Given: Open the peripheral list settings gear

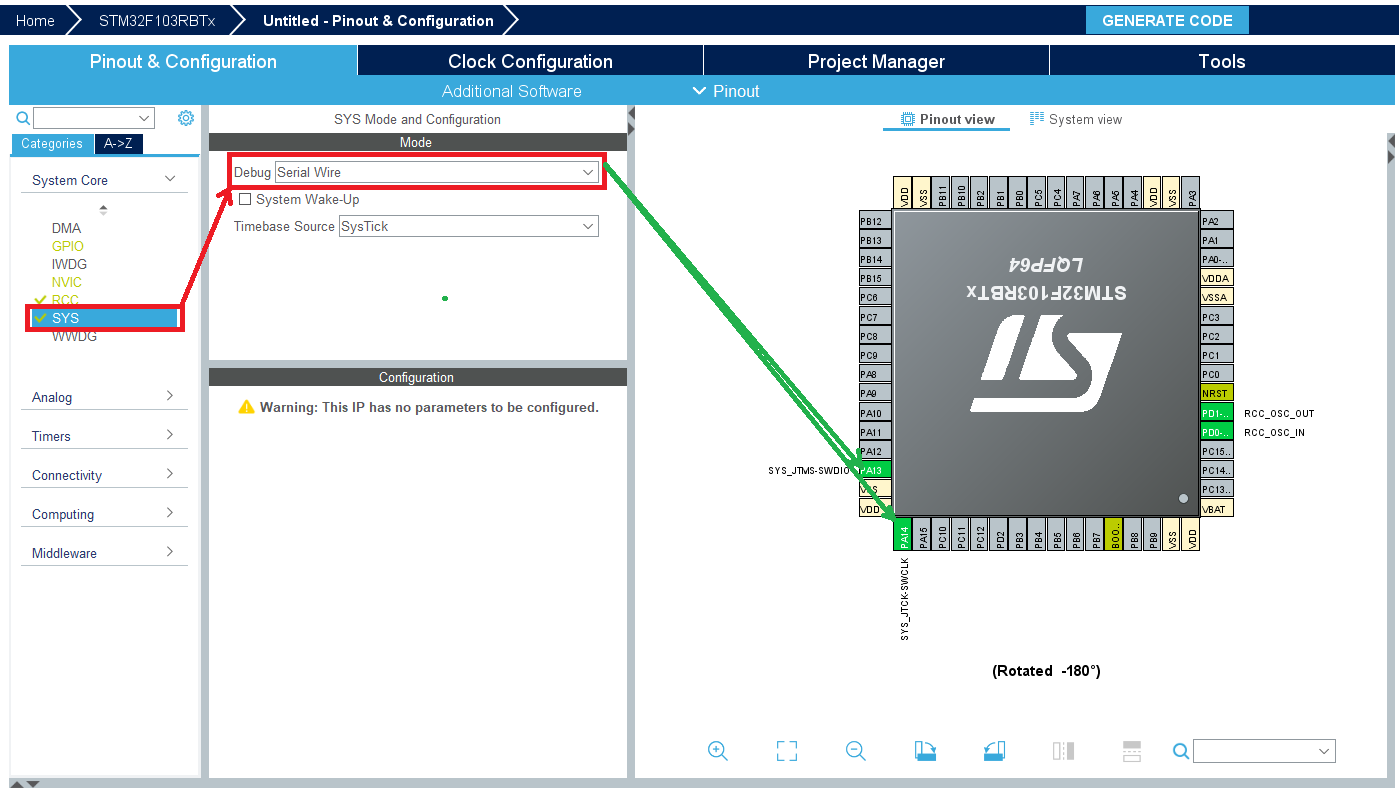Looking at the screenshot, I should point(186,118).
